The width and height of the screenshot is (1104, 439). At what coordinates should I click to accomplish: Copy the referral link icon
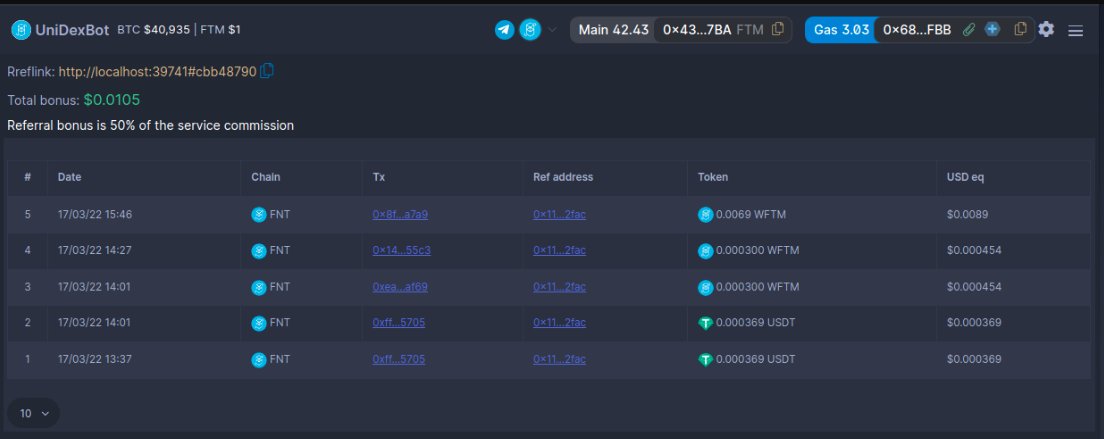(x=267, y=71)
